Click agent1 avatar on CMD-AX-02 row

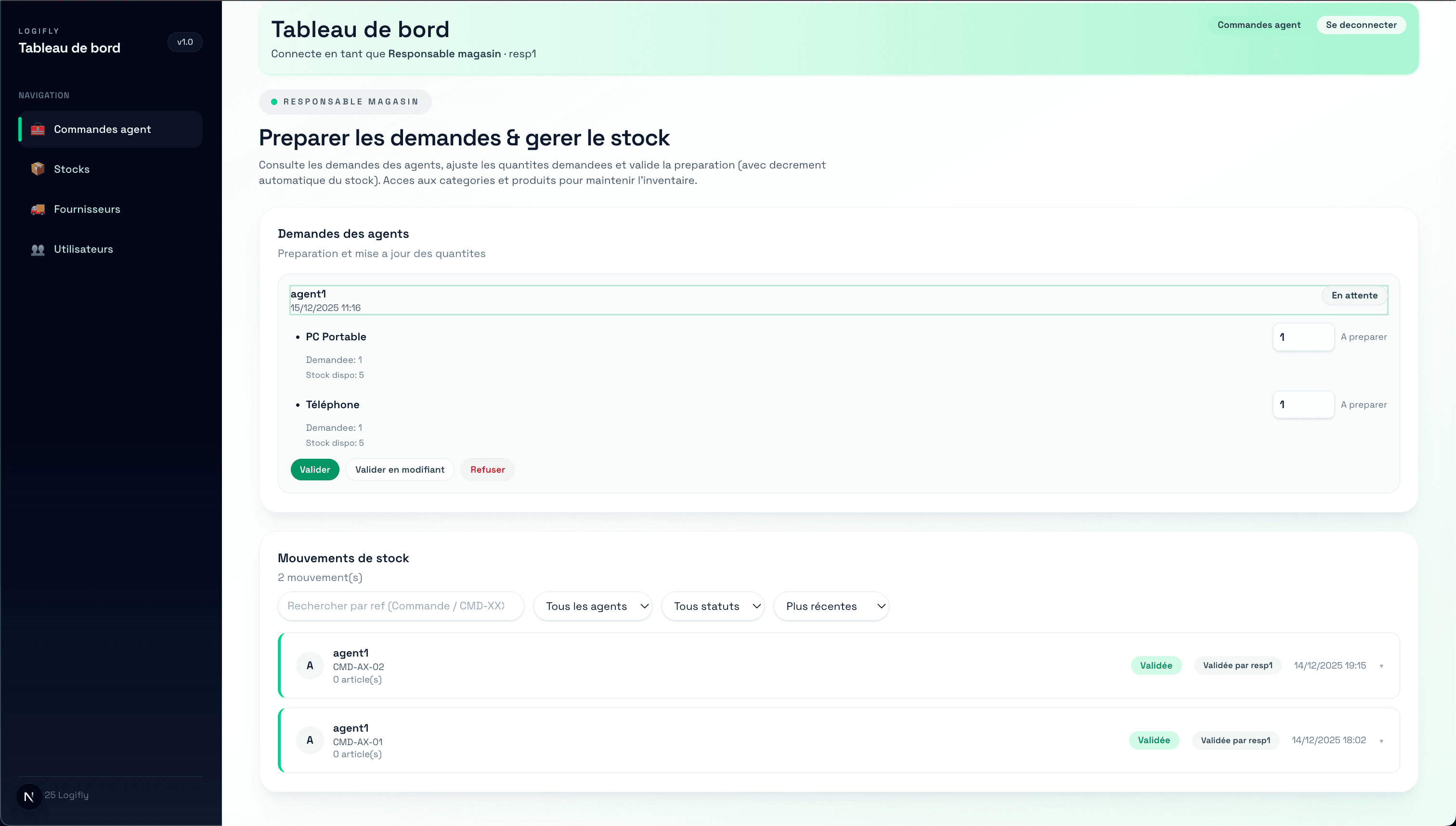310,665
